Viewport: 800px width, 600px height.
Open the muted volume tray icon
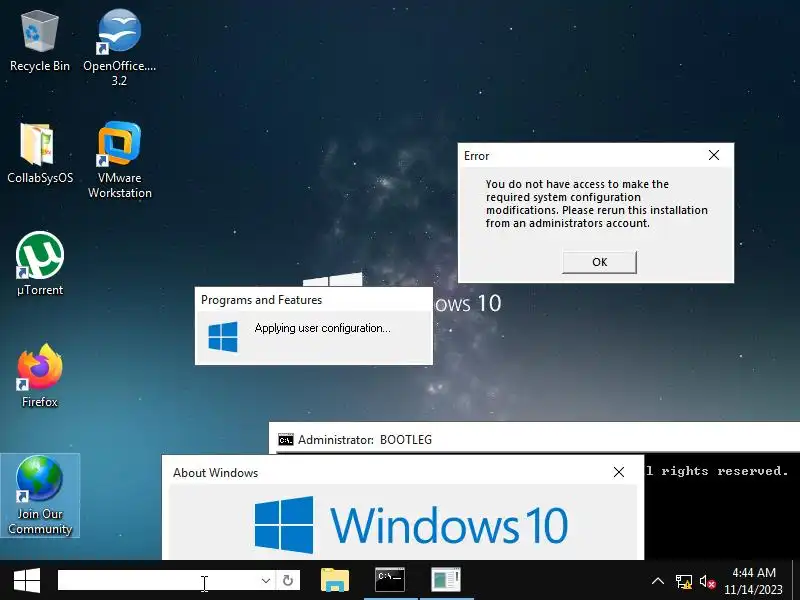click(x=707, y=581)
